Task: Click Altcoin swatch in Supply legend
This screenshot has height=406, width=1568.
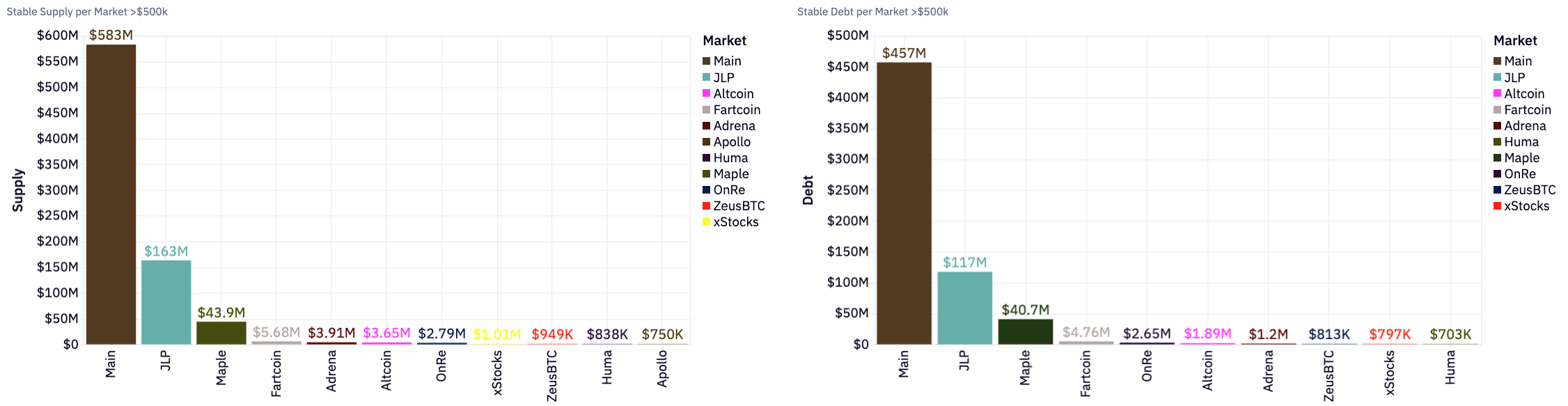Action: pyautogui.click(x=706, y=93)
